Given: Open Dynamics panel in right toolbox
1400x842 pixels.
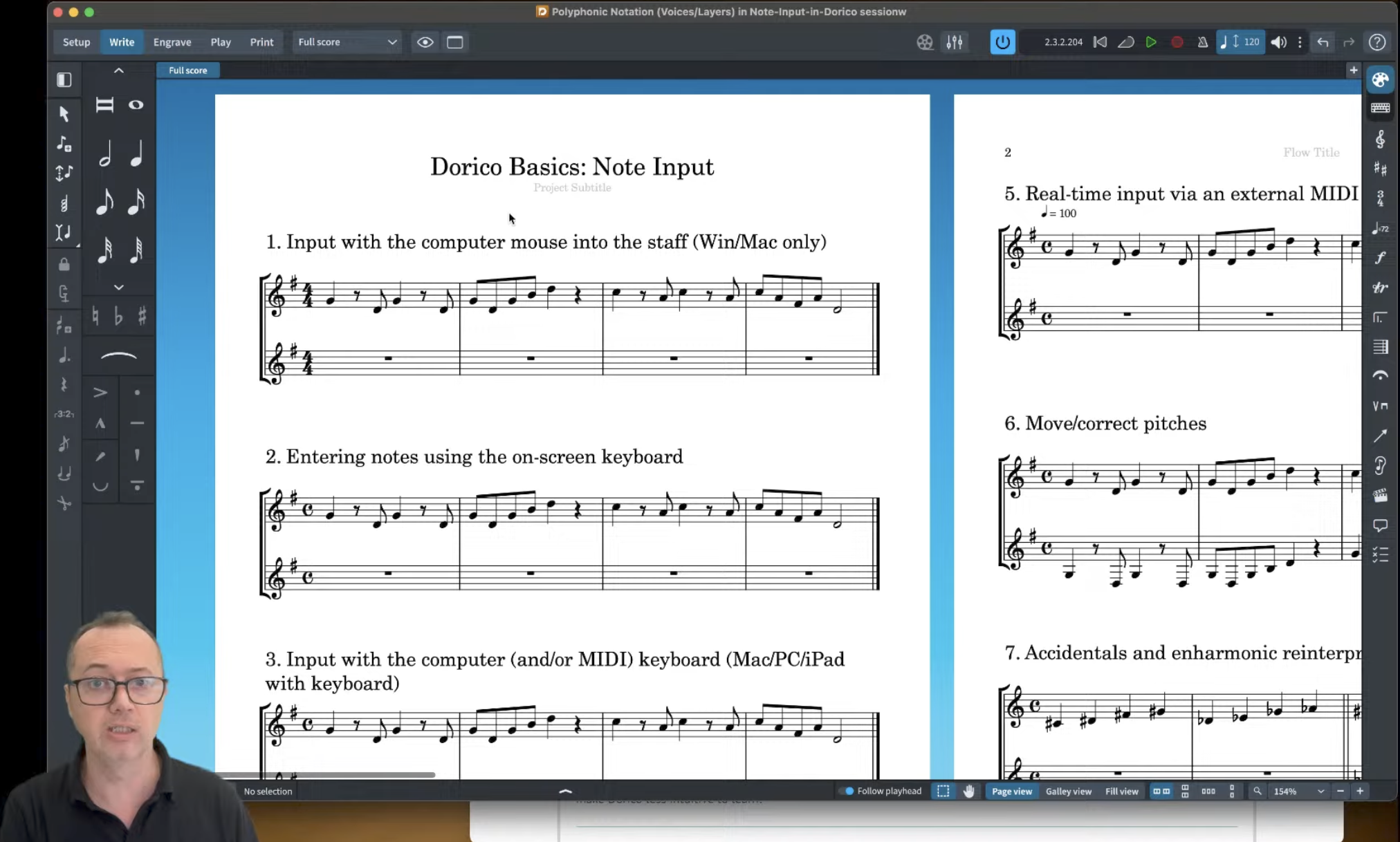Looking at the screenshot, I should tap(1380, 258).
